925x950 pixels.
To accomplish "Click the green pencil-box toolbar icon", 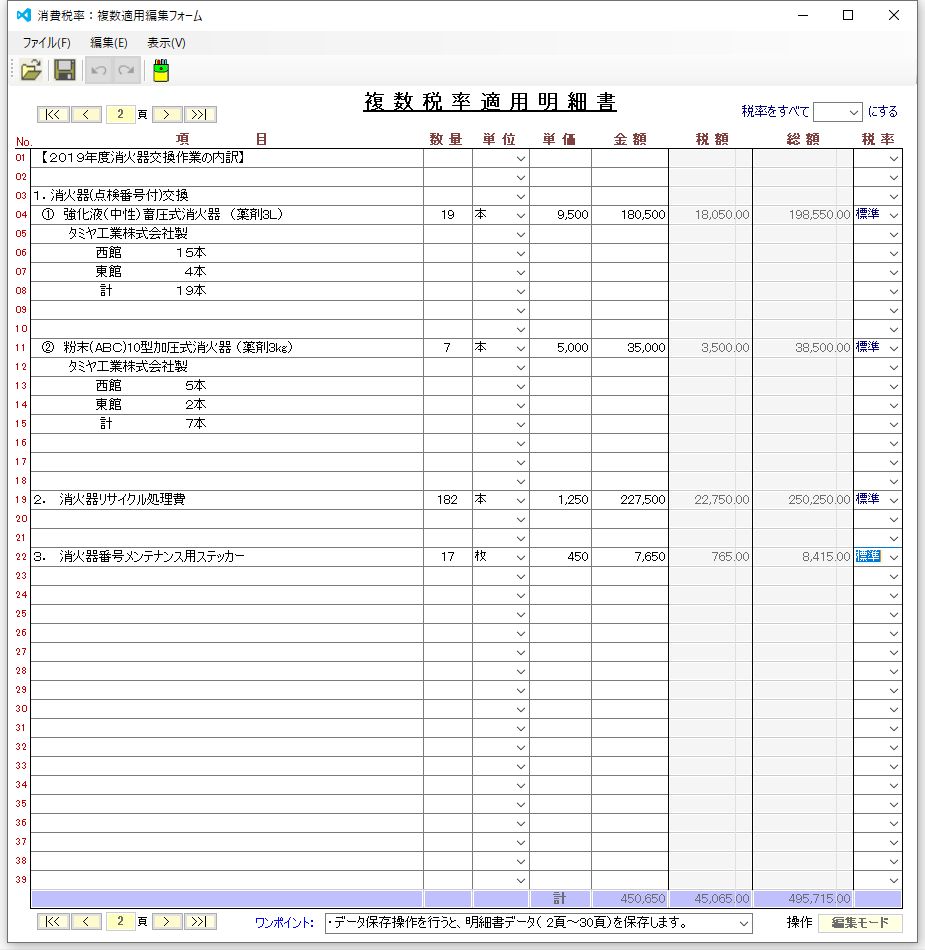I will (x=161, y=70).
